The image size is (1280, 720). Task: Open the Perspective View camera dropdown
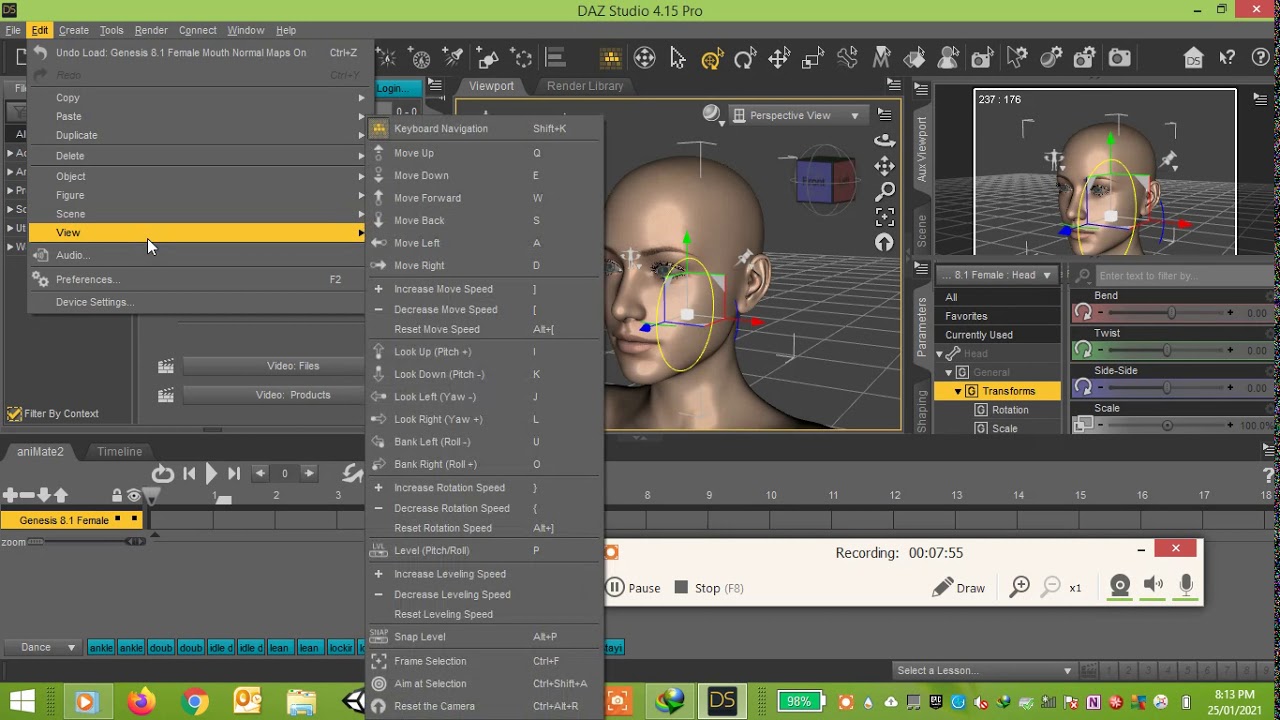pos(797,115)
